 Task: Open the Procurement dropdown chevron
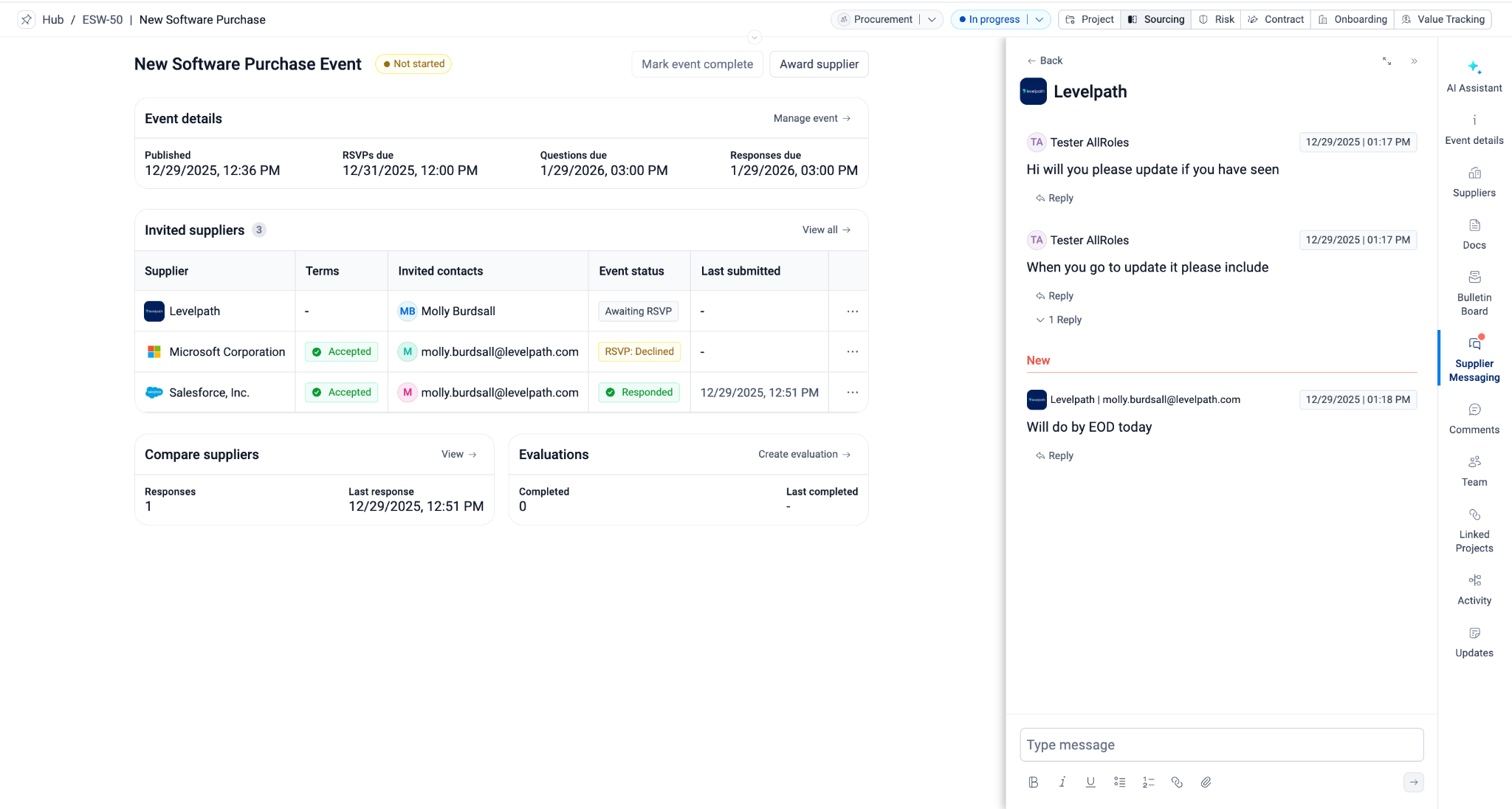coord(932,20)
